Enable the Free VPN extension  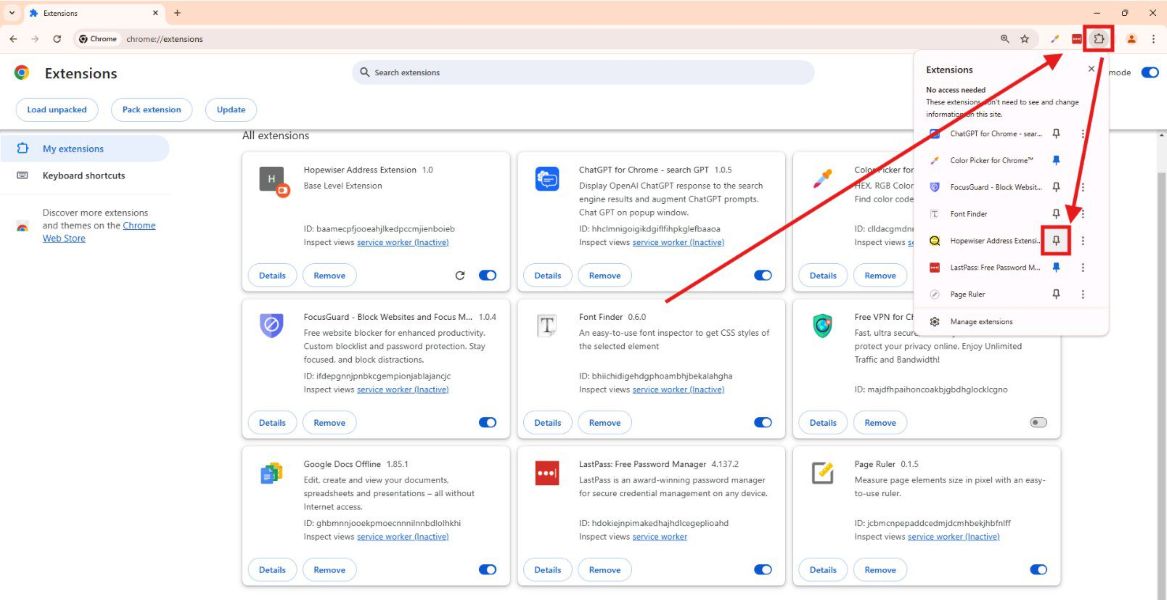pos(1038,423)
